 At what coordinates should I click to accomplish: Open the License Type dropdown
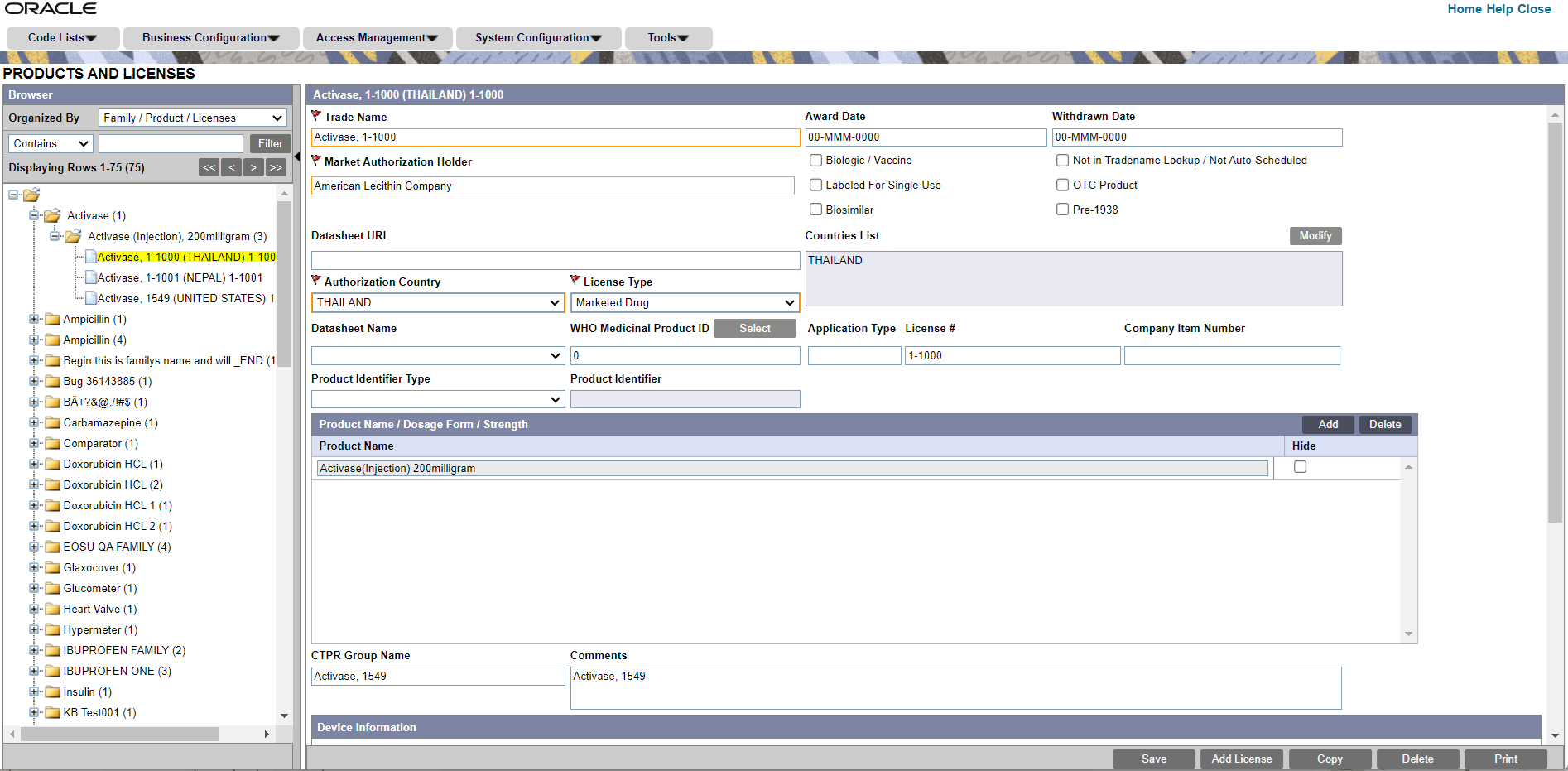[x=685, y=302]
